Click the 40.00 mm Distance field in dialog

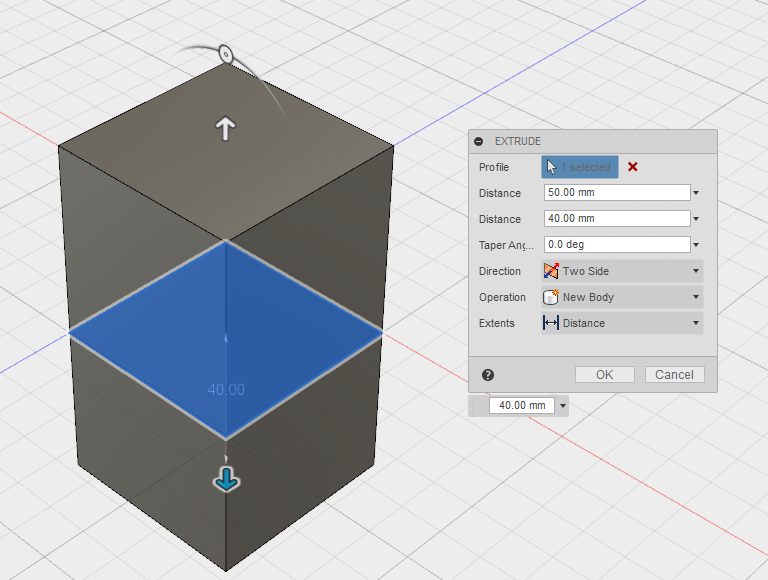617,218
